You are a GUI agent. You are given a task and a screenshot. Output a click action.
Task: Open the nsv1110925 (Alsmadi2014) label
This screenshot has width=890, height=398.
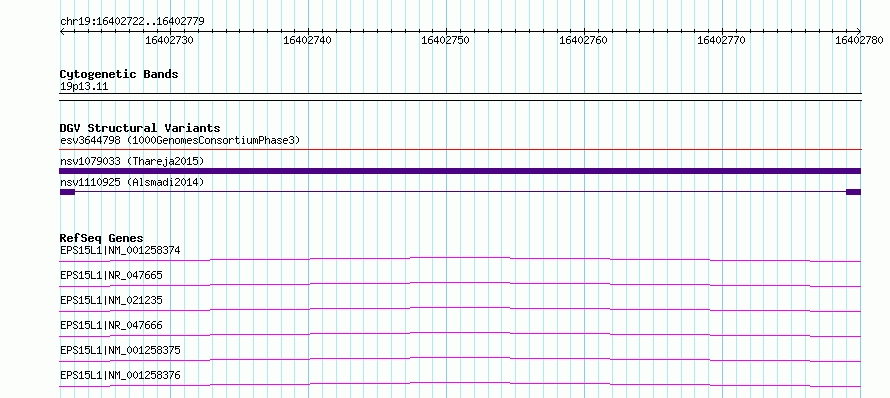[132, 182]
